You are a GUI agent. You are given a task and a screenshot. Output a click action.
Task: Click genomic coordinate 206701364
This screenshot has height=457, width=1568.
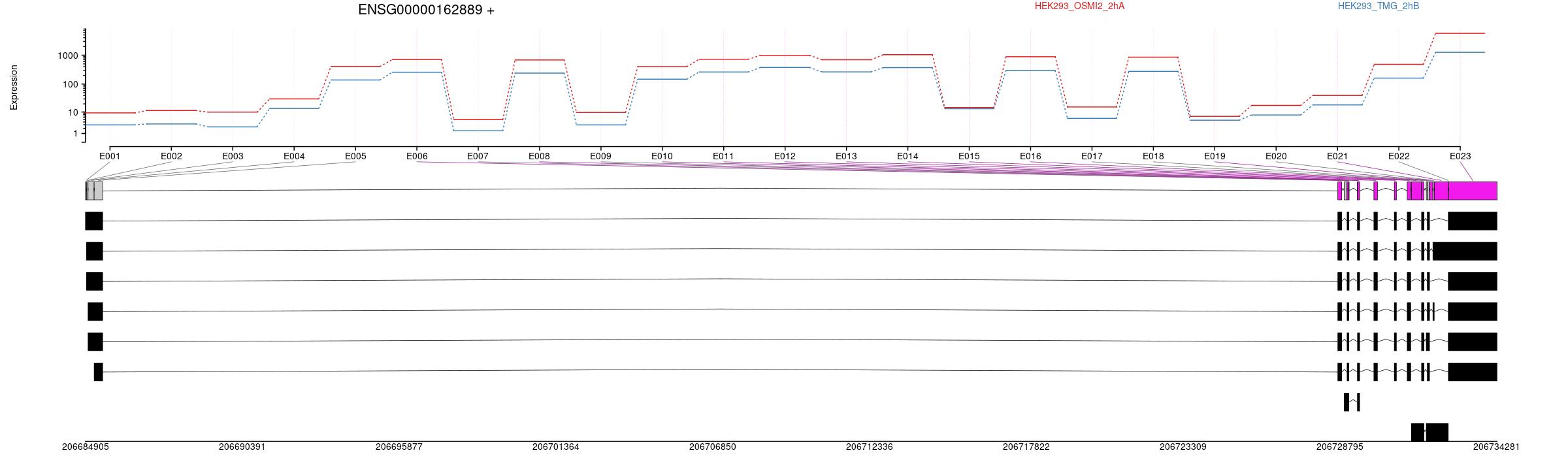click(556, 447)
